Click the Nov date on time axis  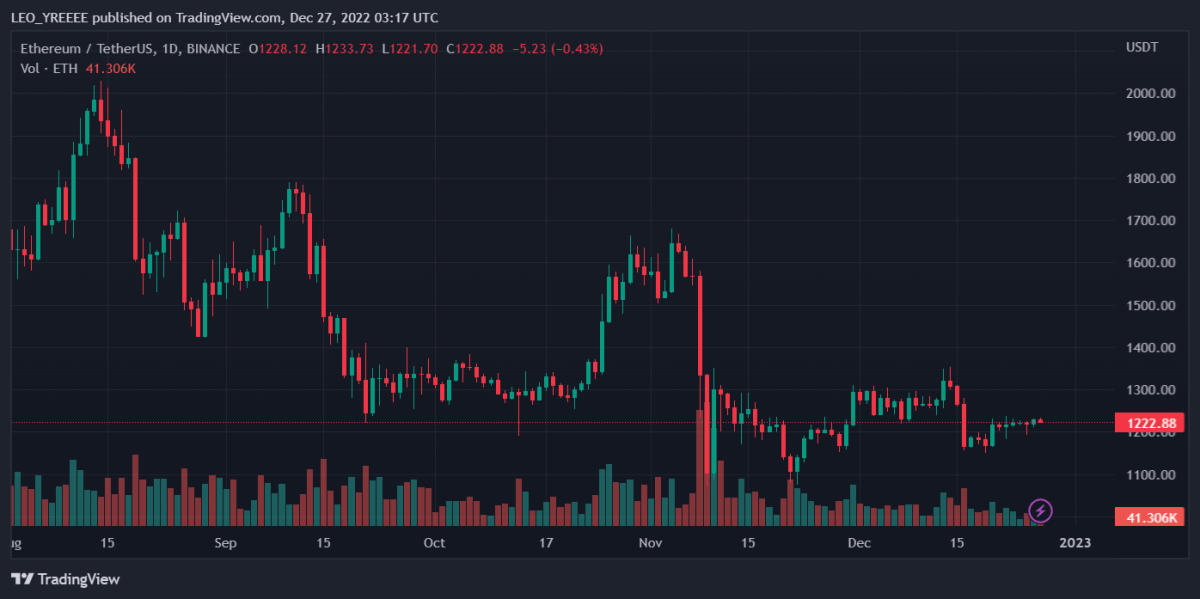tap(650, 543)
